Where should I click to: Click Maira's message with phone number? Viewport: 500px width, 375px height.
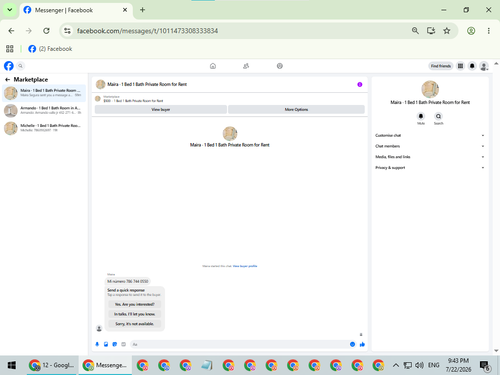point(128,281)
